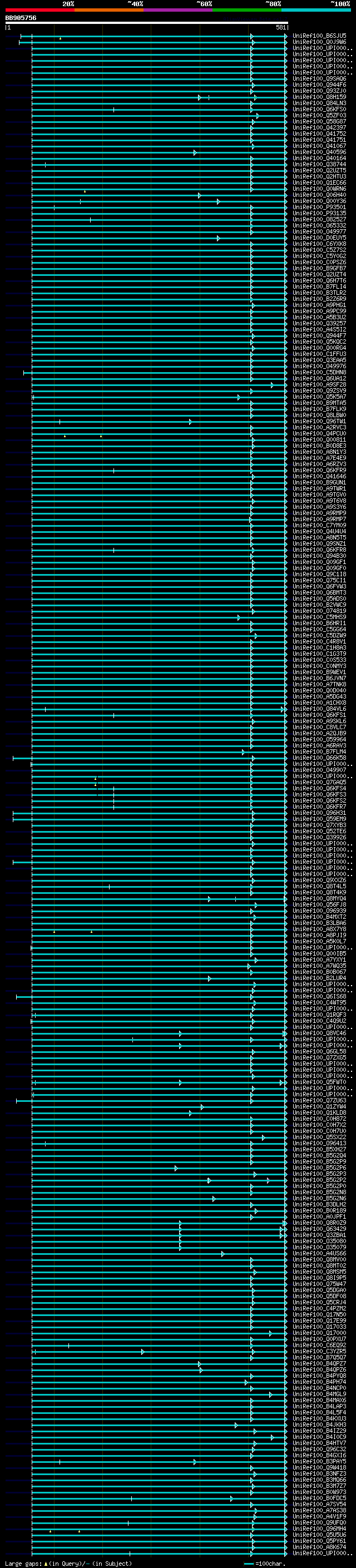This screenshot has width=356, height=1568.
Task: Click the UniRef100_Q40596 entry
Action: click(x=319, y=151)
